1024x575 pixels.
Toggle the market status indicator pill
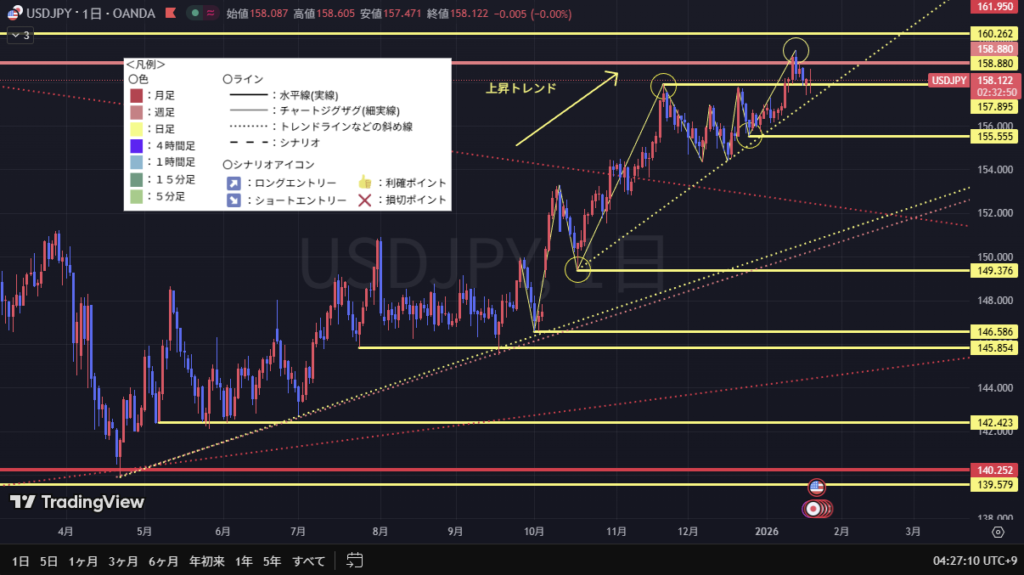pyautogui.click(x=202, y=13)
